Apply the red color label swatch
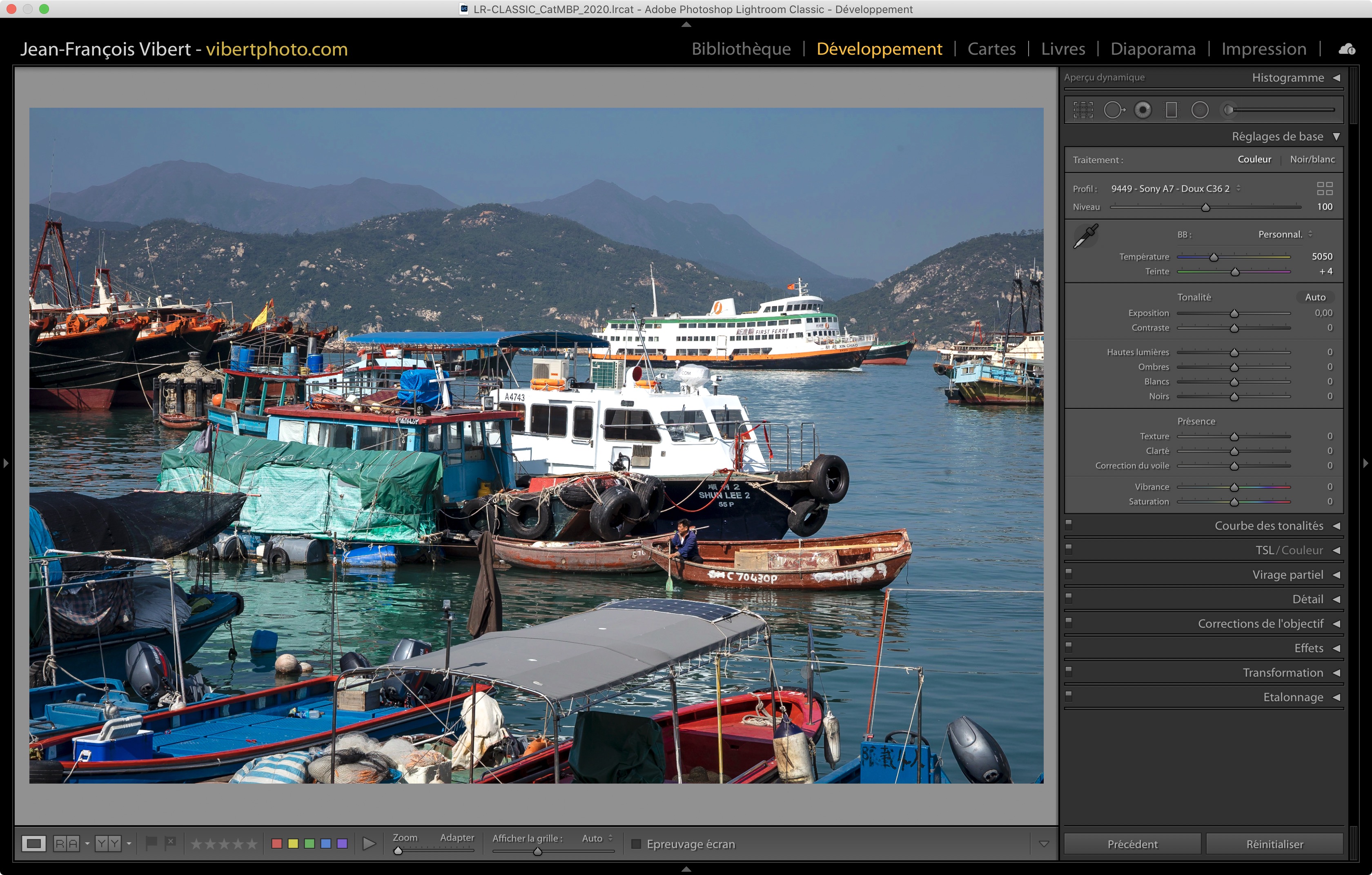This screenshot has height=875, width=1372. point(277,844)
